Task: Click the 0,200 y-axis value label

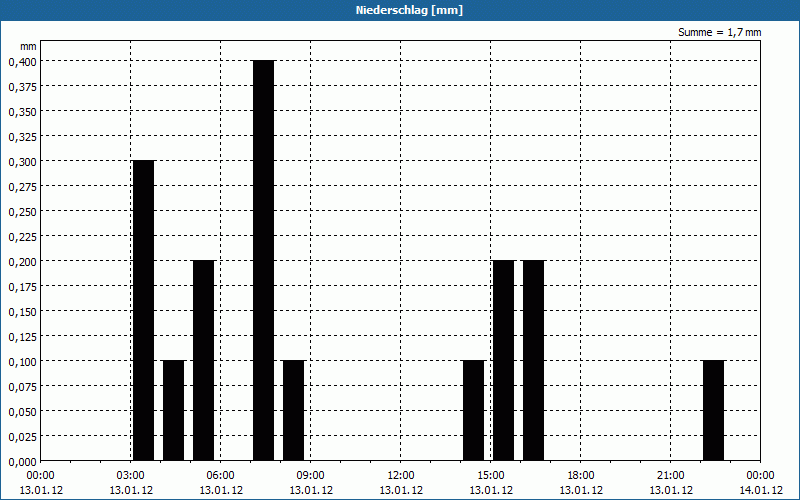Action: [x=21, y=261]
